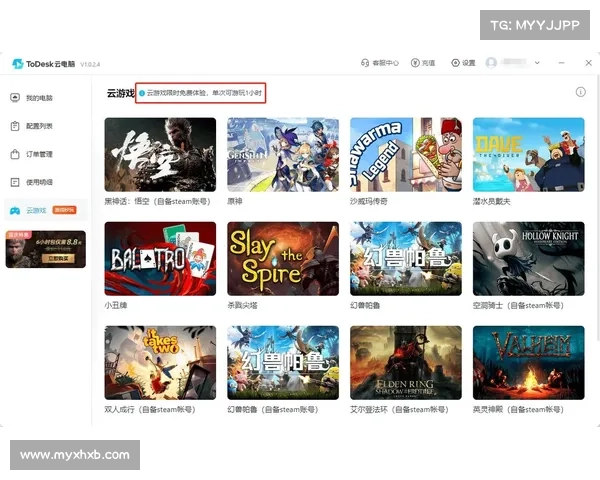
Task: Minimize the ToDesk window
Action: point(561,63)
